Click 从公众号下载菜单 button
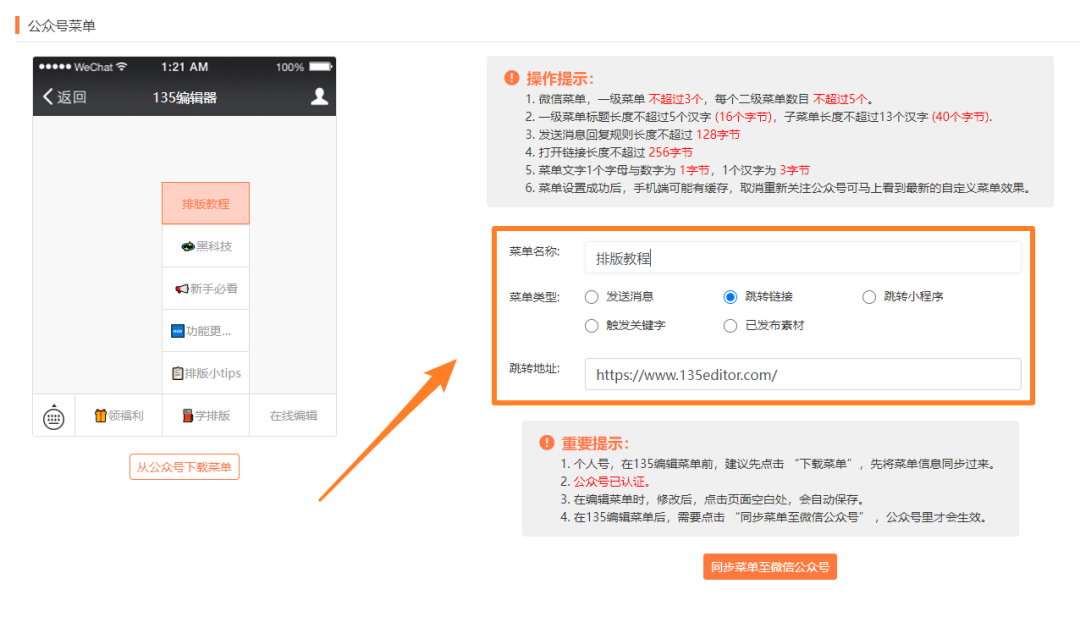Image resolution: width=1080 pixels, height=617 pixels. pyautogui.click(x=184, y=467)
